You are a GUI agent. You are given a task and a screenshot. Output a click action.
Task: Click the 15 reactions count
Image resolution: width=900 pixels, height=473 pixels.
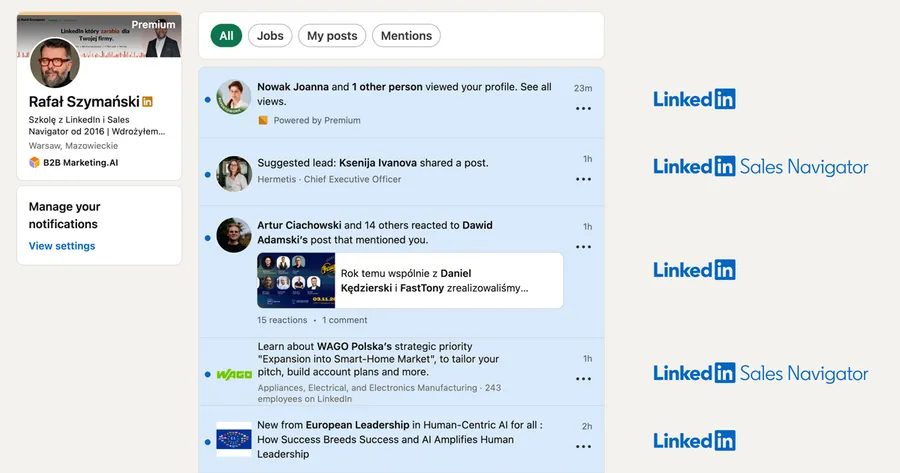[x=282, y=320]
